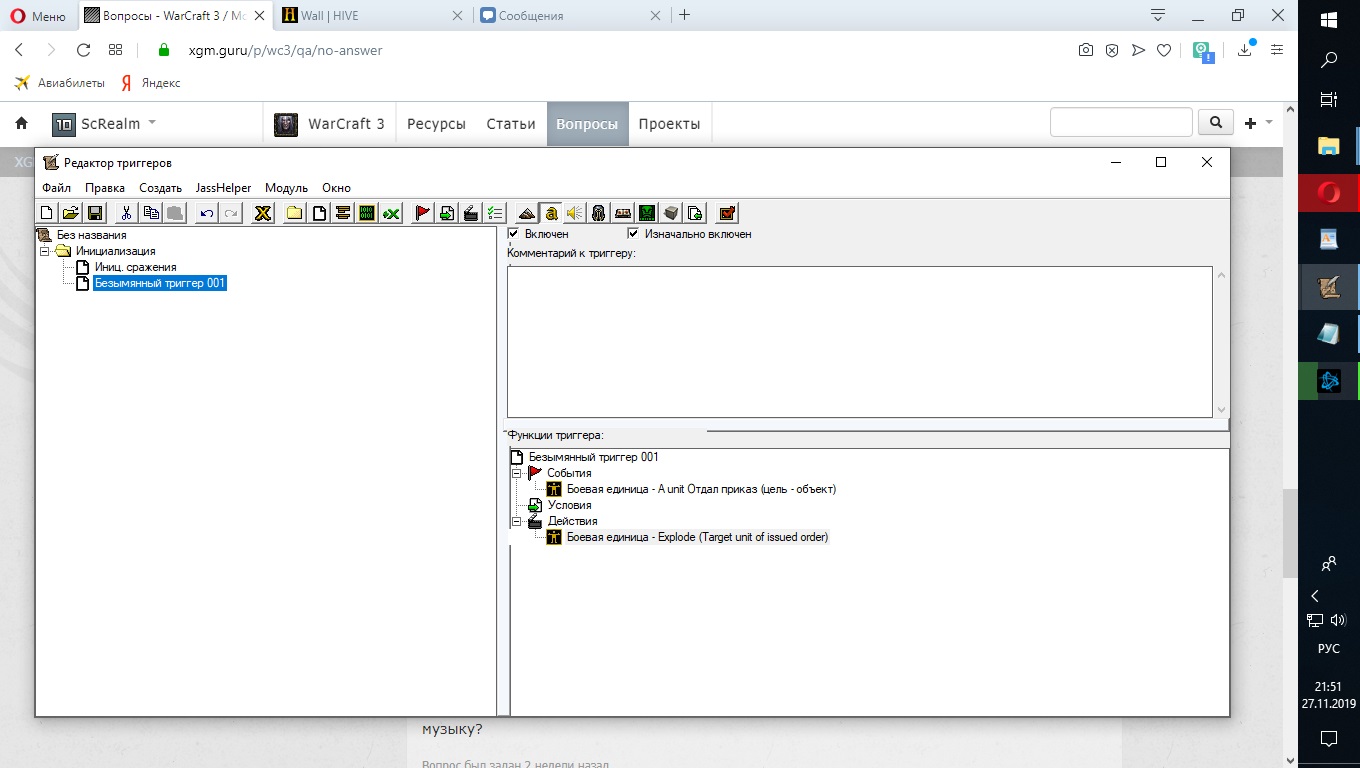Open the Авиабилеты bookmark
Viewport: 1360px width, 768px height.
point(58,83)
